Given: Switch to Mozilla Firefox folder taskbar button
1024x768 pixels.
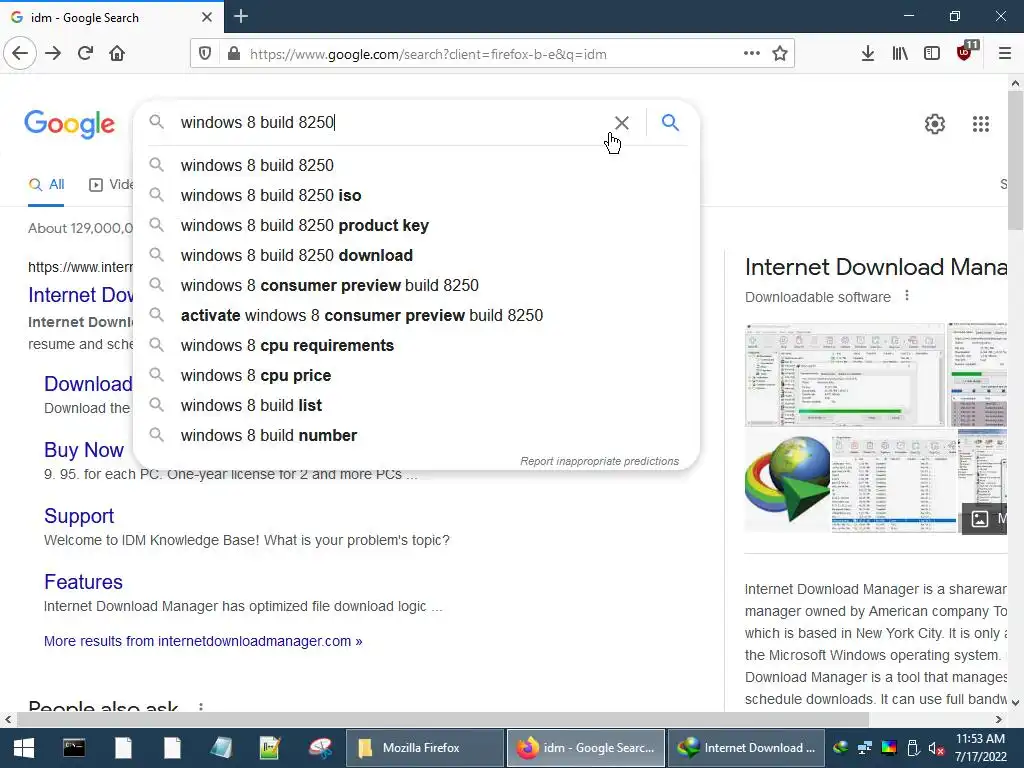Looking at the screenshot, I should (x=424, y=748).
